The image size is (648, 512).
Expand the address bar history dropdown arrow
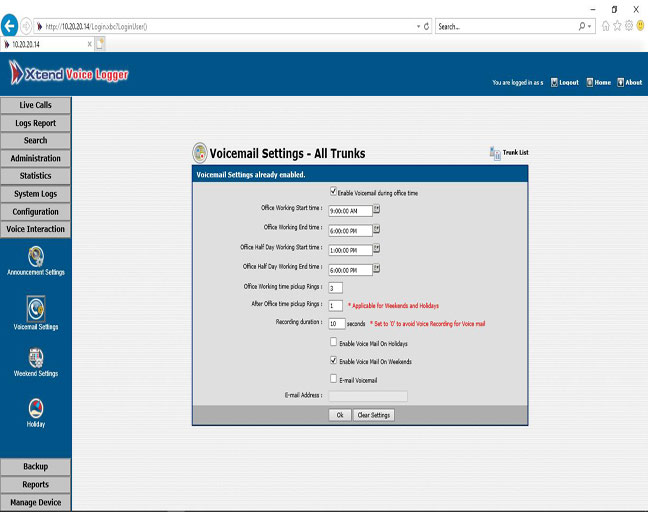(x=418, y=26)
